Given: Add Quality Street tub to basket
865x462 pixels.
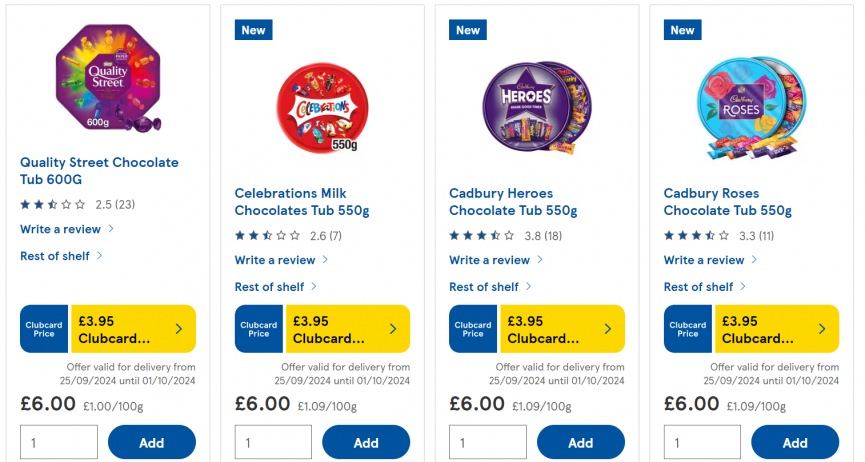Looking at the screenshot, I should (152, 443).
